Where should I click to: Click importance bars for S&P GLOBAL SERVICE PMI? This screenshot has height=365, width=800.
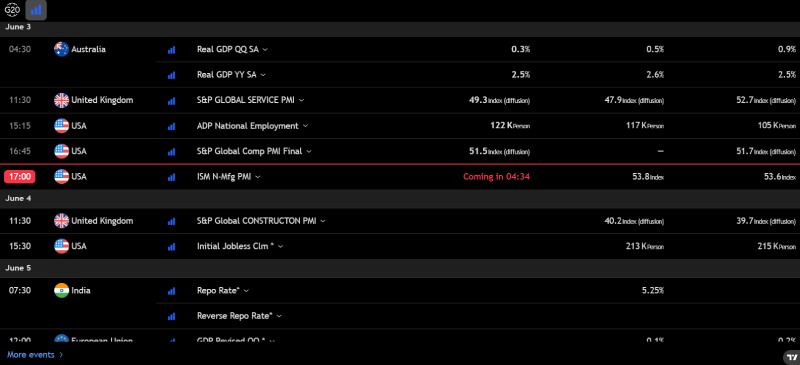(171, 101)
